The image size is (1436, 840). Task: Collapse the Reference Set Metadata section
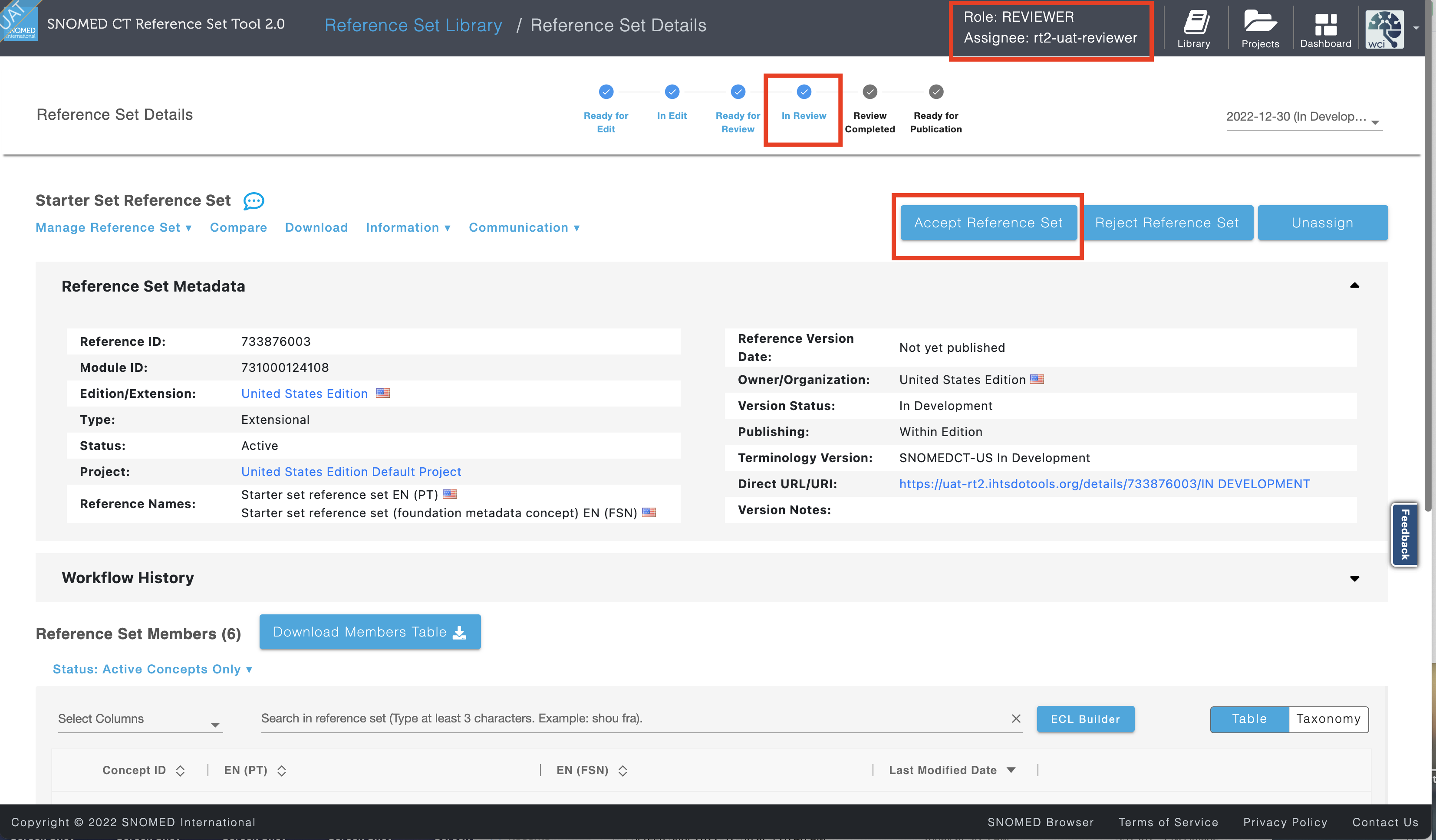pos(1354,285)
